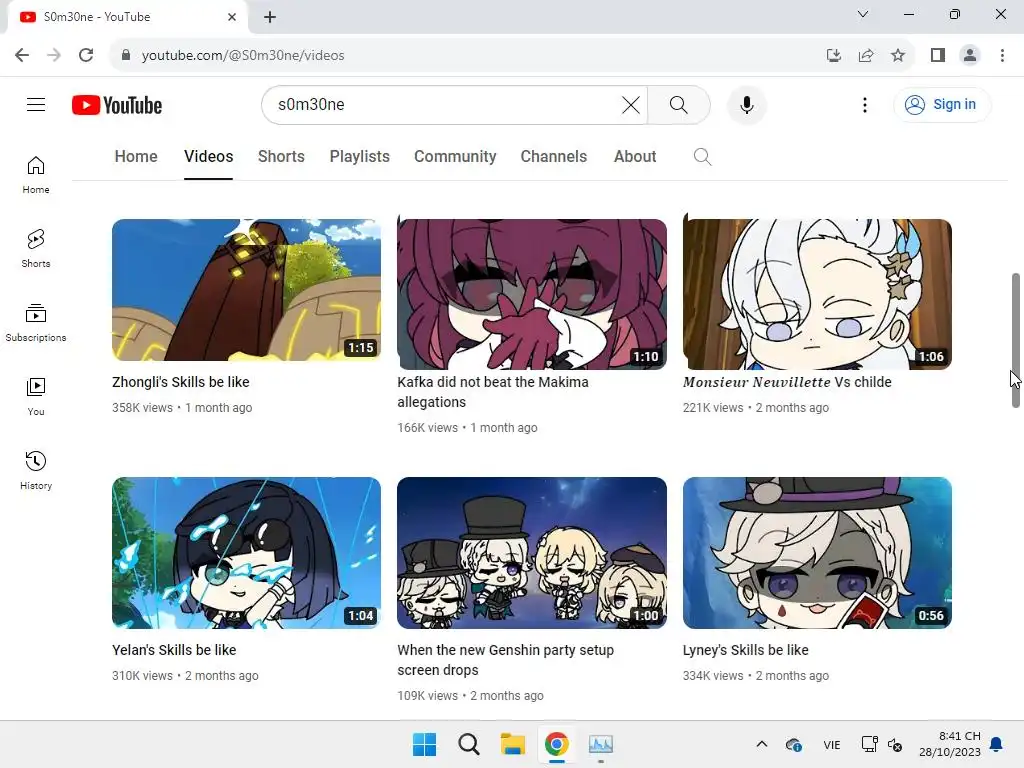Switch to the channel Shorts tab
The width and height of the screenshot is (1024, 768).
[x=281, y=157]
